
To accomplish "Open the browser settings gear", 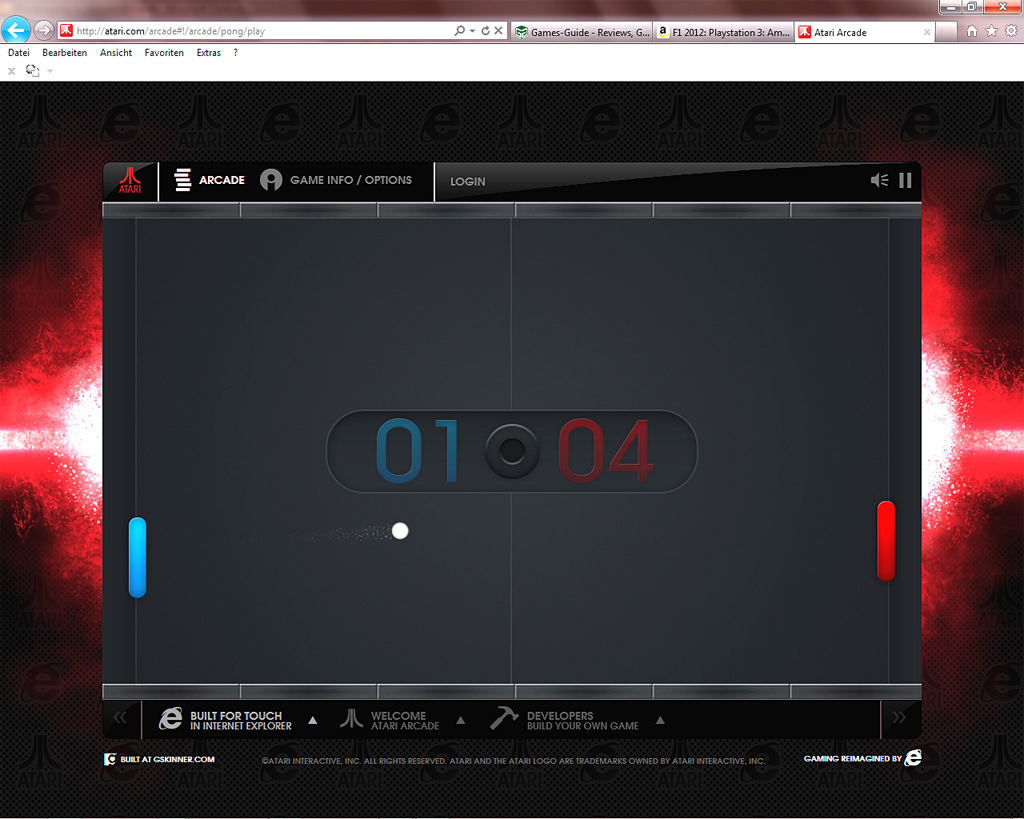I will click(1011, 31).
